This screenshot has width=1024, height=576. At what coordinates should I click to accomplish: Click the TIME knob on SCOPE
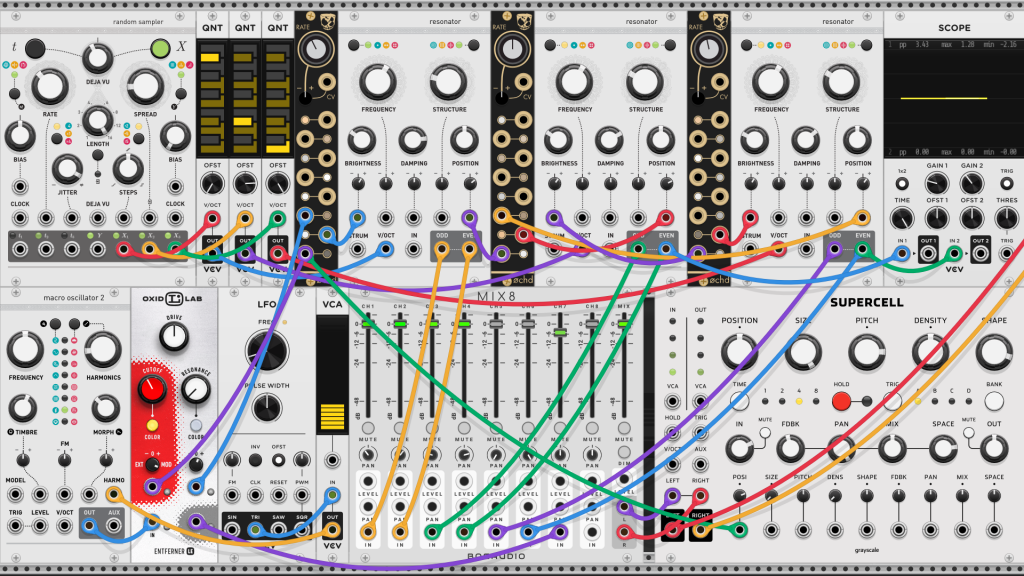(x=902, y=218)
